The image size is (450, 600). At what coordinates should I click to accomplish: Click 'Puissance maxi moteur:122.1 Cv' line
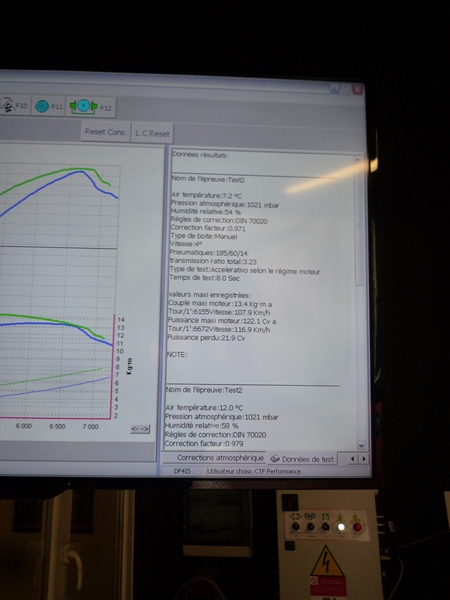tap(222, 321)
